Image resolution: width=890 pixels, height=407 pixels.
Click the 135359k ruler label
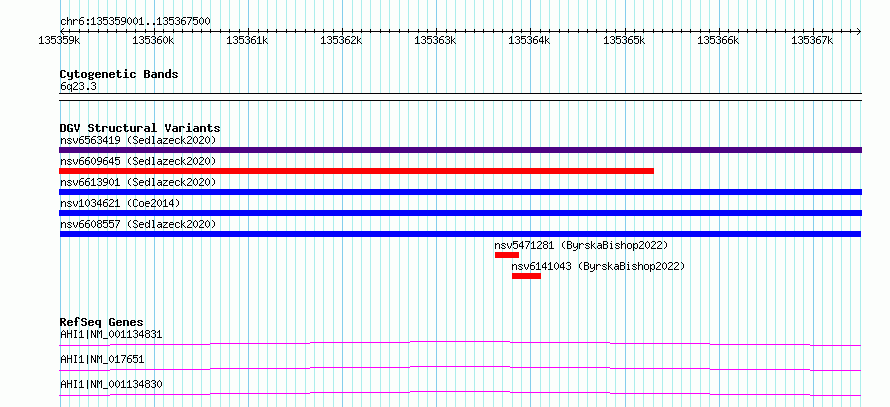tap(59, 40)
